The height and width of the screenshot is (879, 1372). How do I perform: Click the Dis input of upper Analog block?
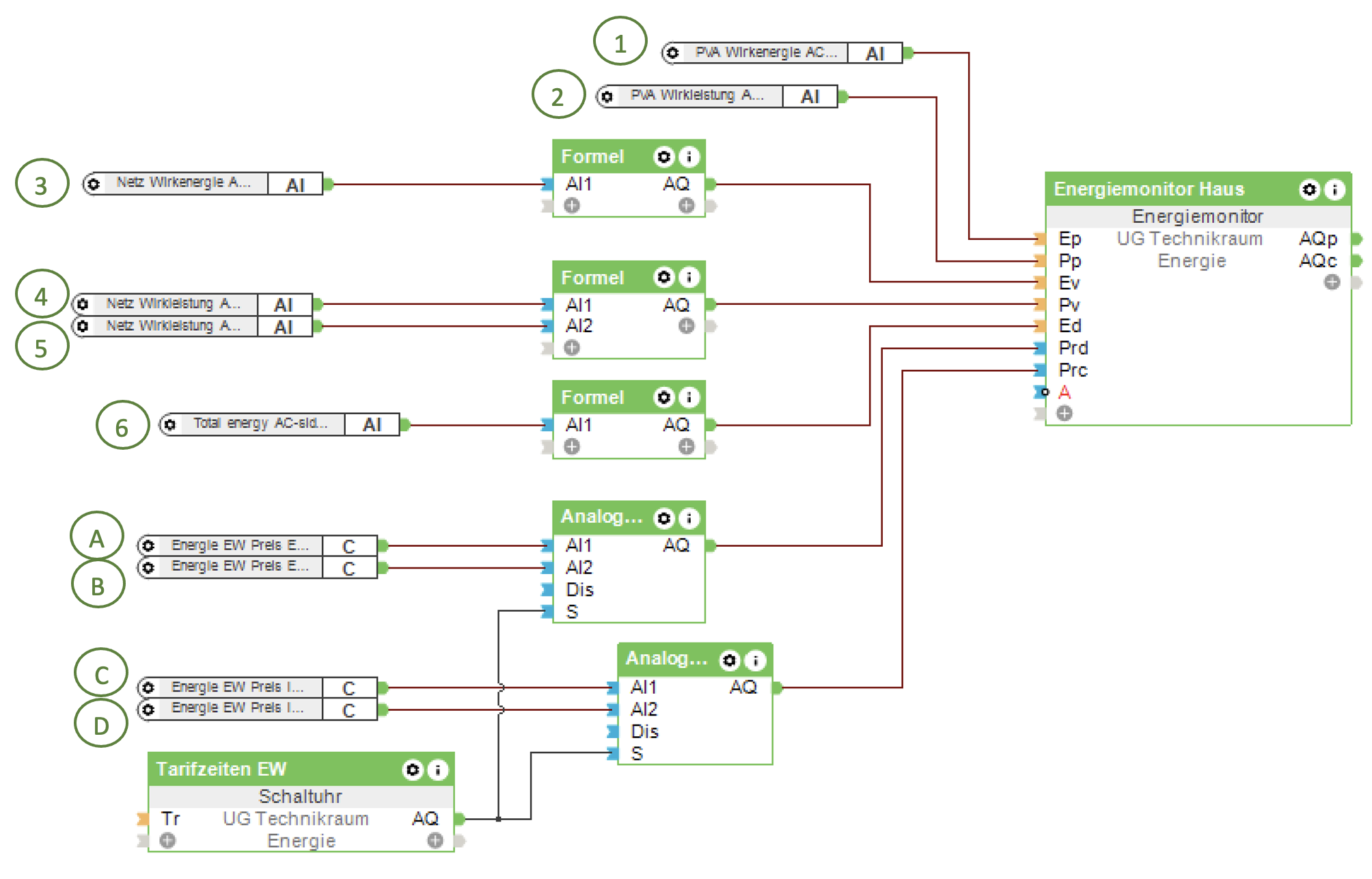(x=579, y=589)
